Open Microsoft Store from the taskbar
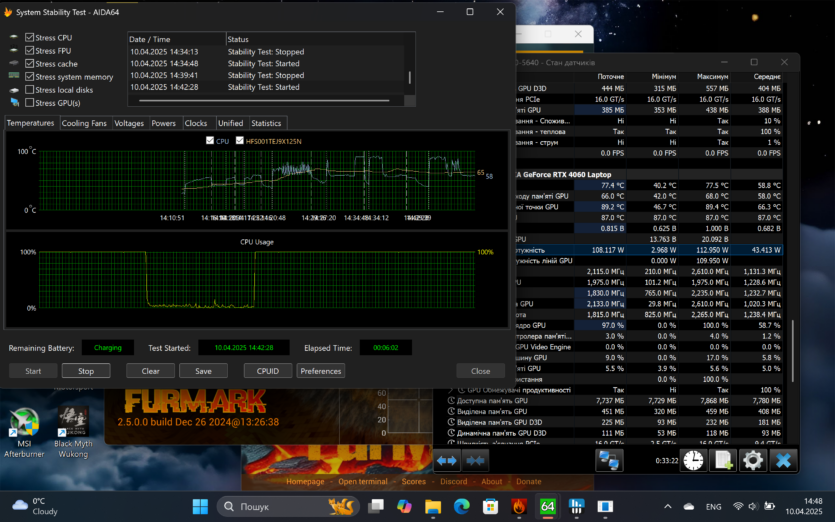Image resolution: width=835 pixels, height=522 pixels. click(490, 507)
